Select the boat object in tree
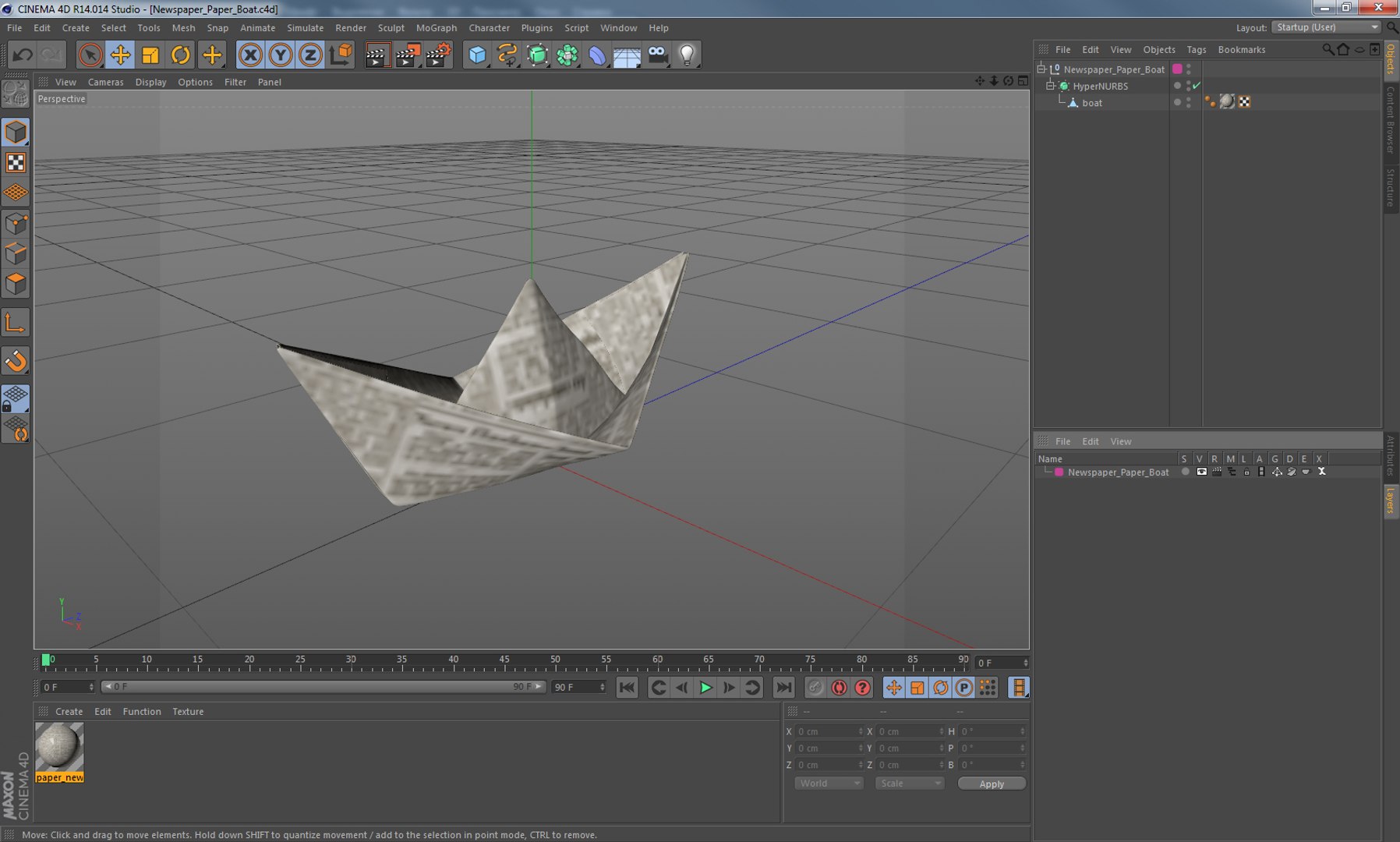The width and height of the screenshot is (1400, 842). [1092, 103]
